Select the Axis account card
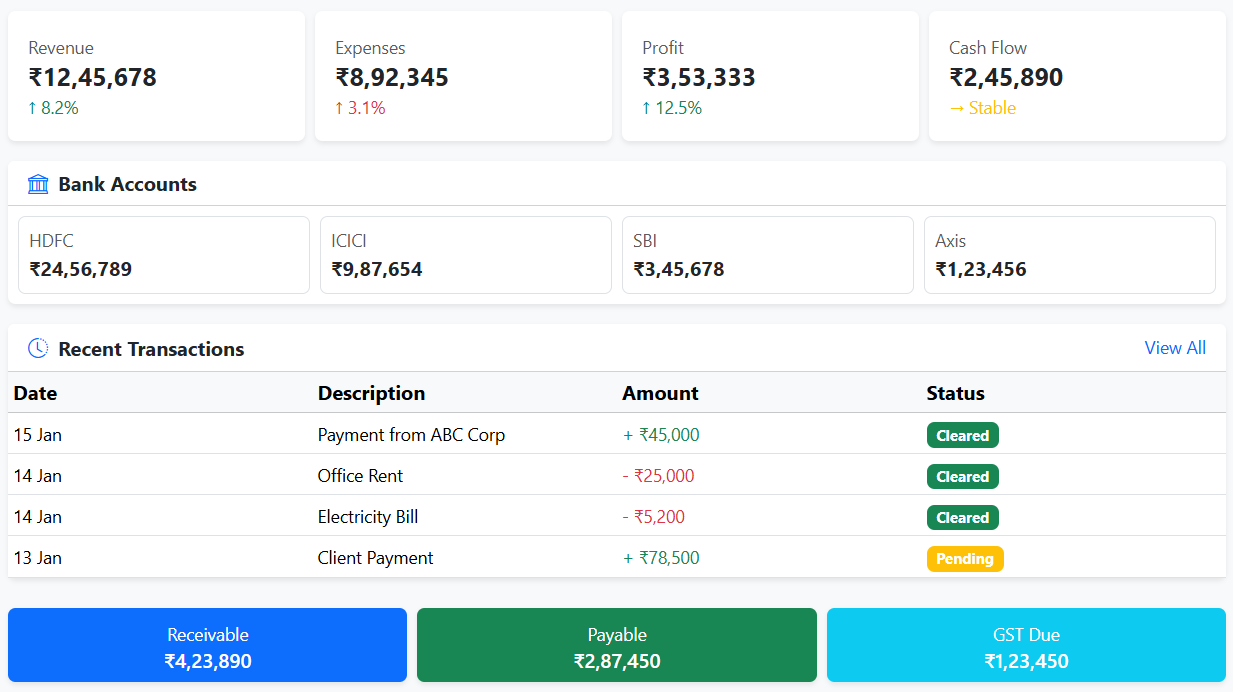1233x692 pixels. 1069,254
